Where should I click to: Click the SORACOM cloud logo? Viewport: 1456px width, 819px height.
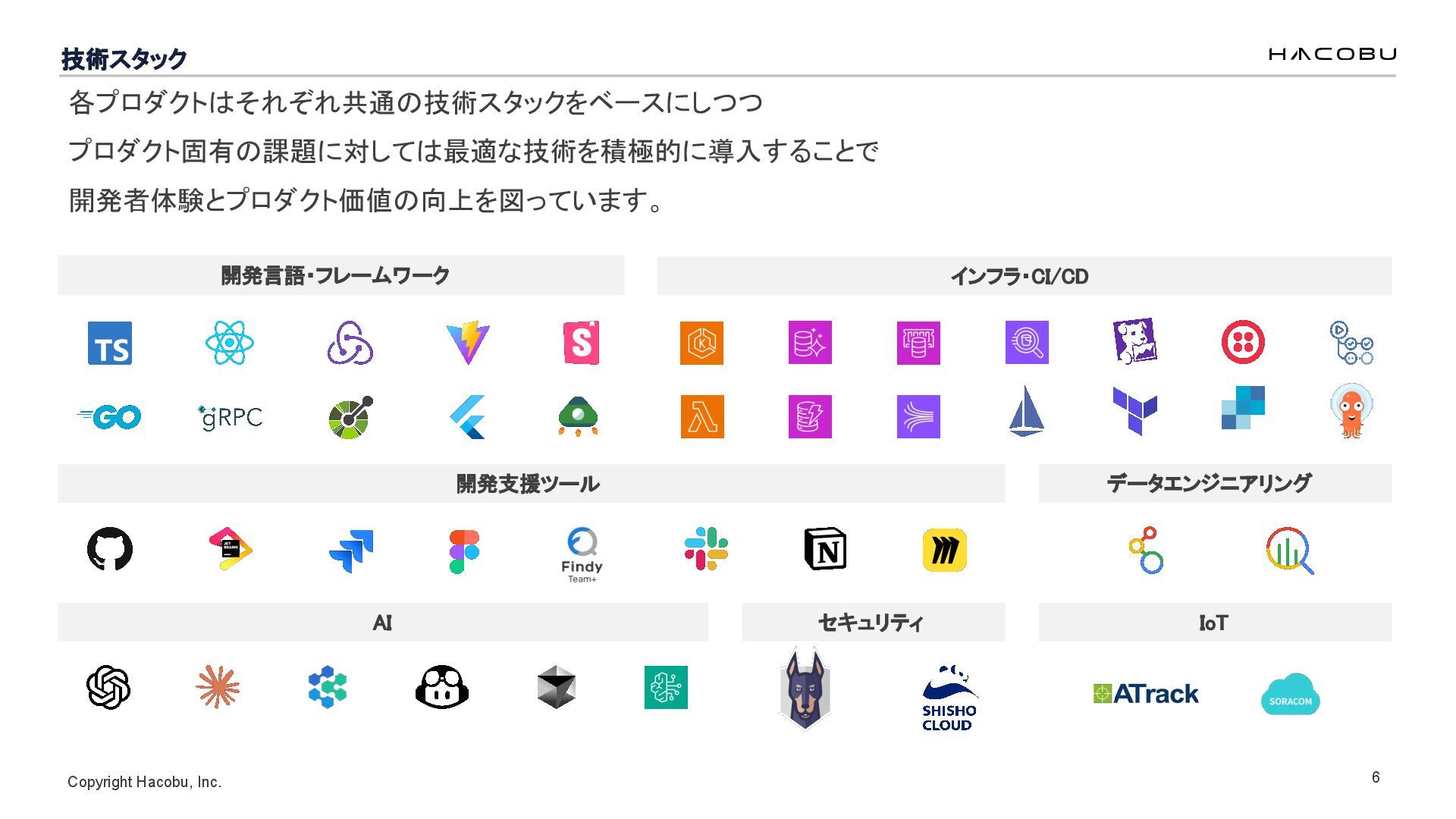(1290, 694)
